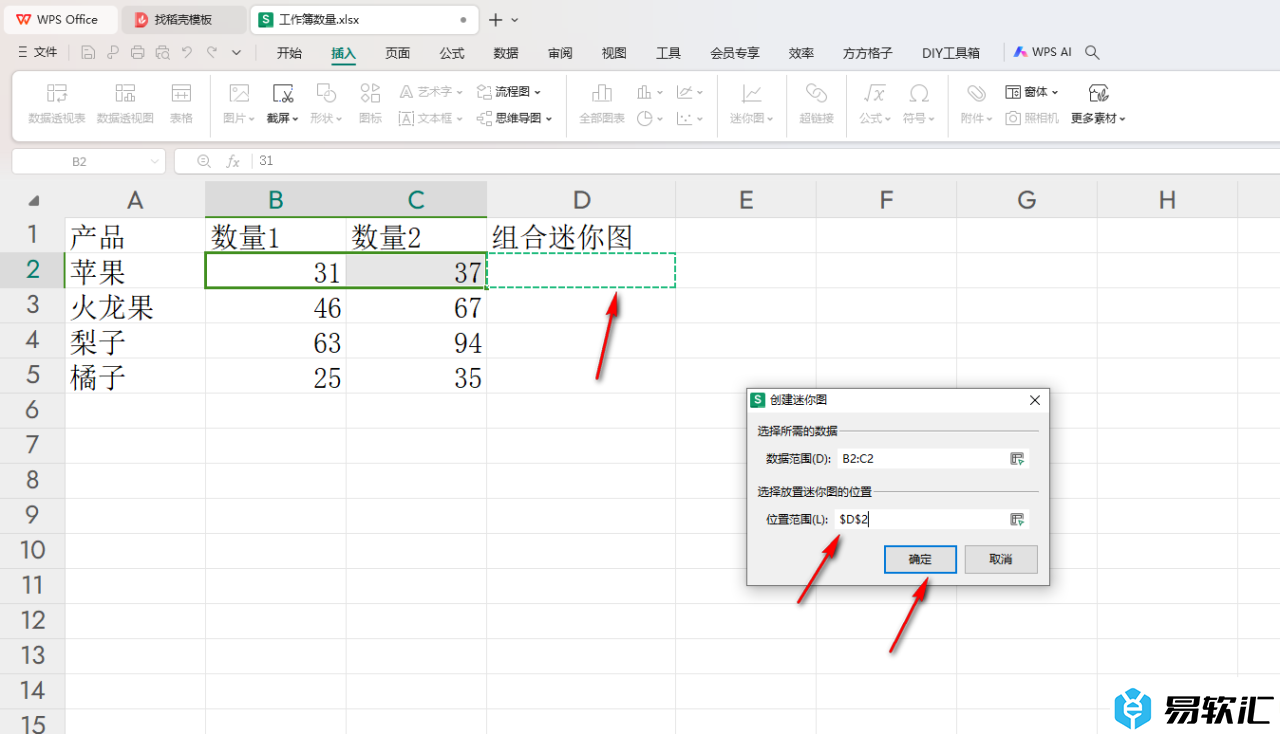The height and width of the screenshot is (734, 1280).
Task: Click the All Charts (全部图表) icon
Action: coord(602,94)
